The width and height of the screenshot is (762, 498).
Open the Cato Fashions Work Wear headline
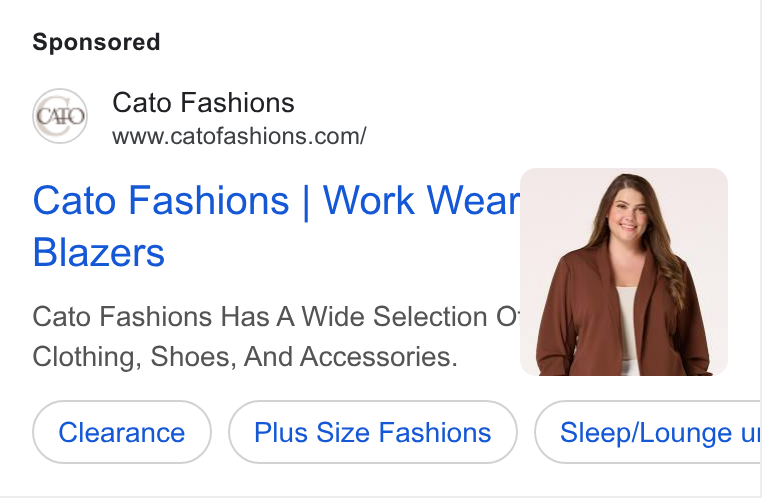point(276,226)
